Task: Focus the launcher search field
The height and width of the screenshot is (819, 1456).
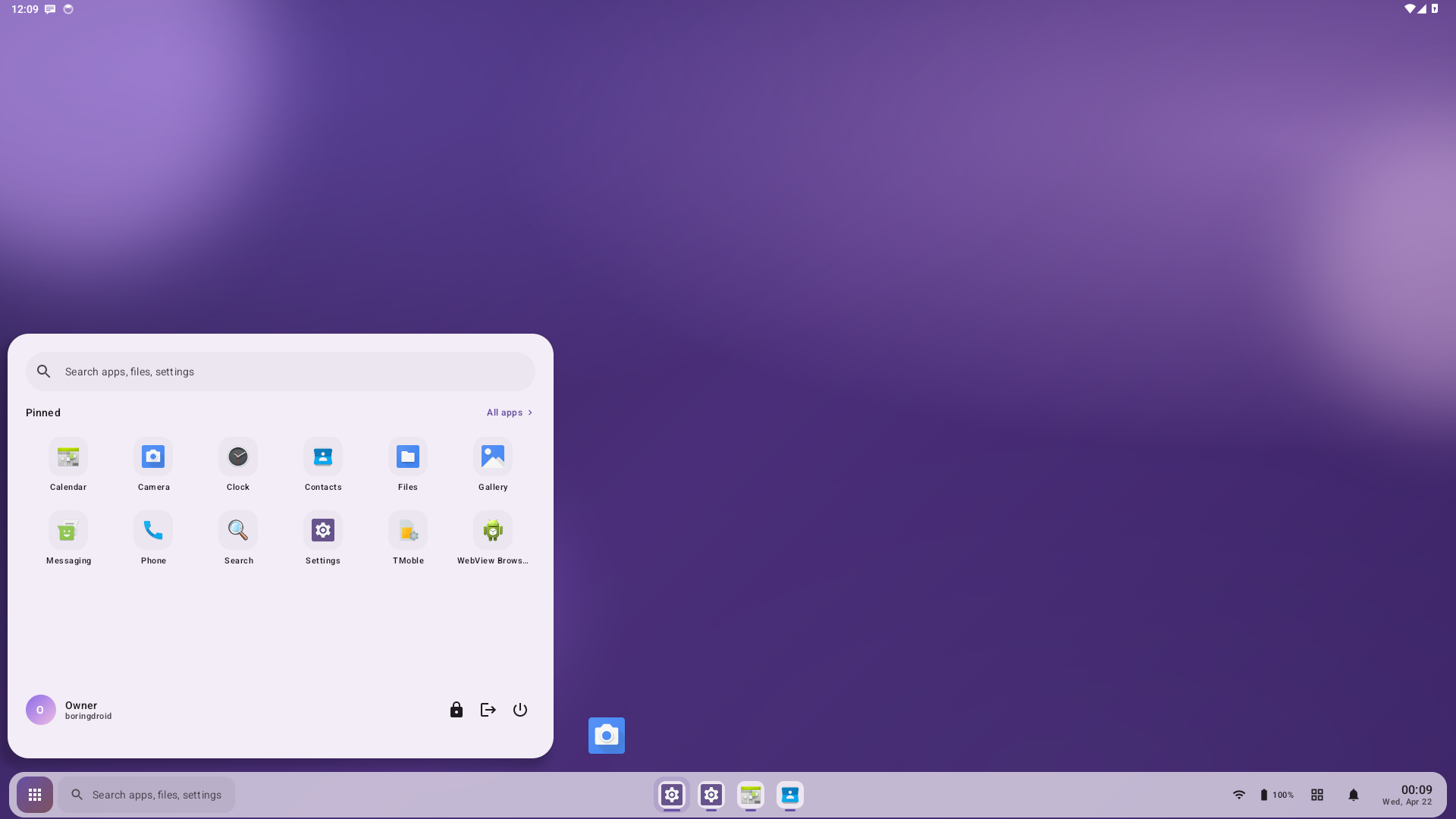Action: [281, 372]
